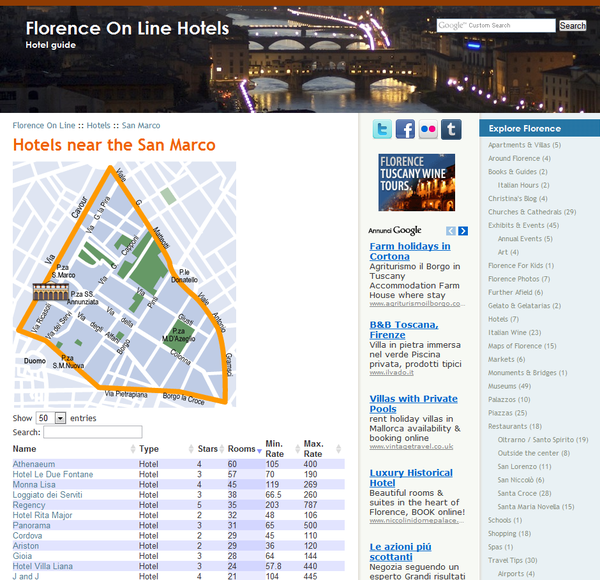This screenshot has height=580, width=600.
Task: Open Loggiato dei Serviti link
Action: [x=47, y=495]
